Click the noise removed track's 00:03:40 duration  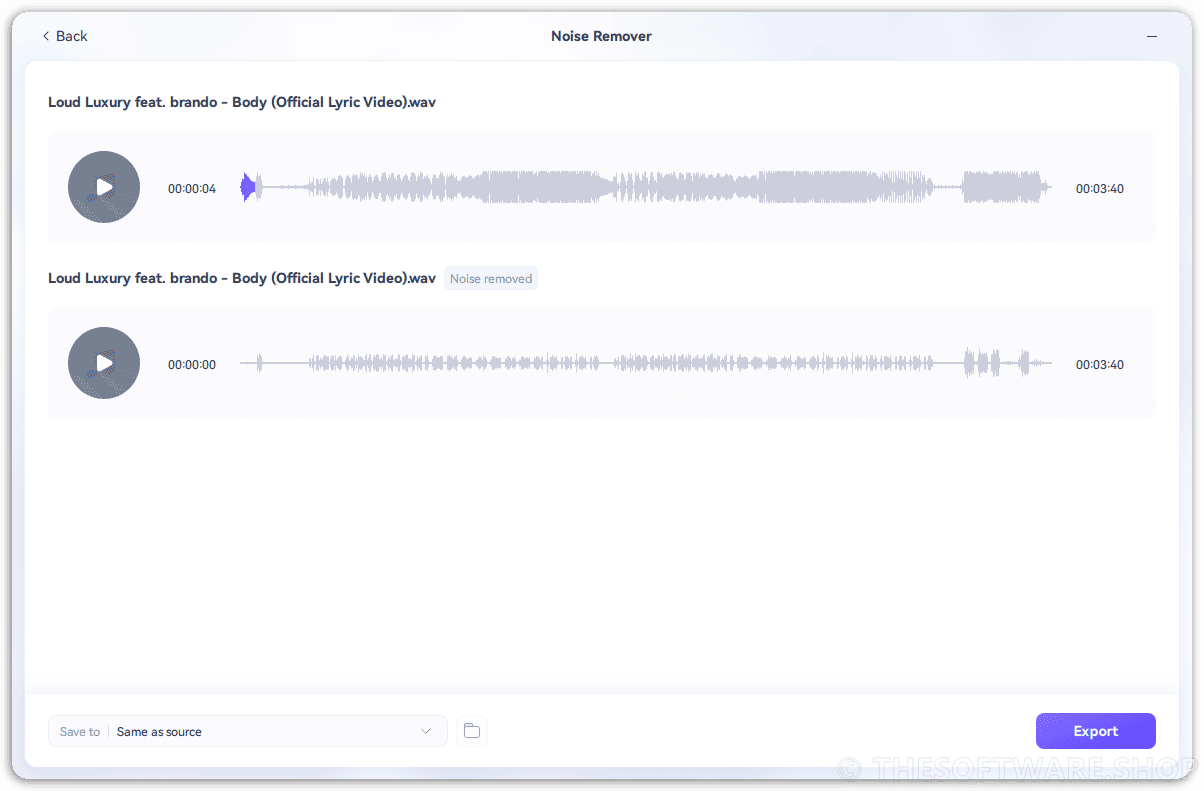click(x=1100, y=365)
